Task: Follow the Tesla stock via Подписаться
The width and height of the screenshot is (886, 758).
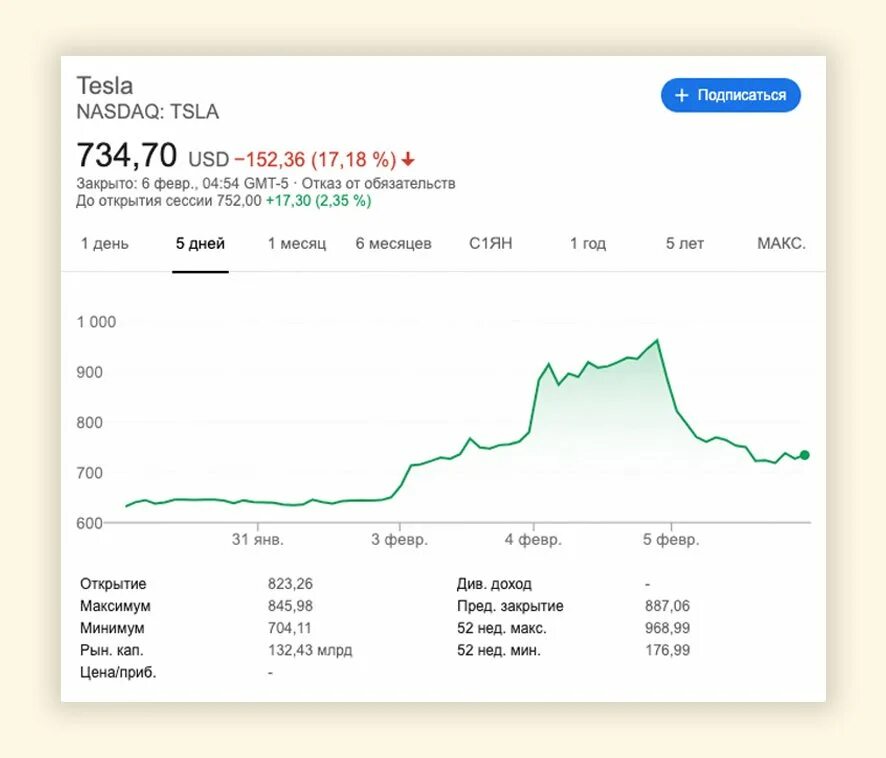Action: 731,95
